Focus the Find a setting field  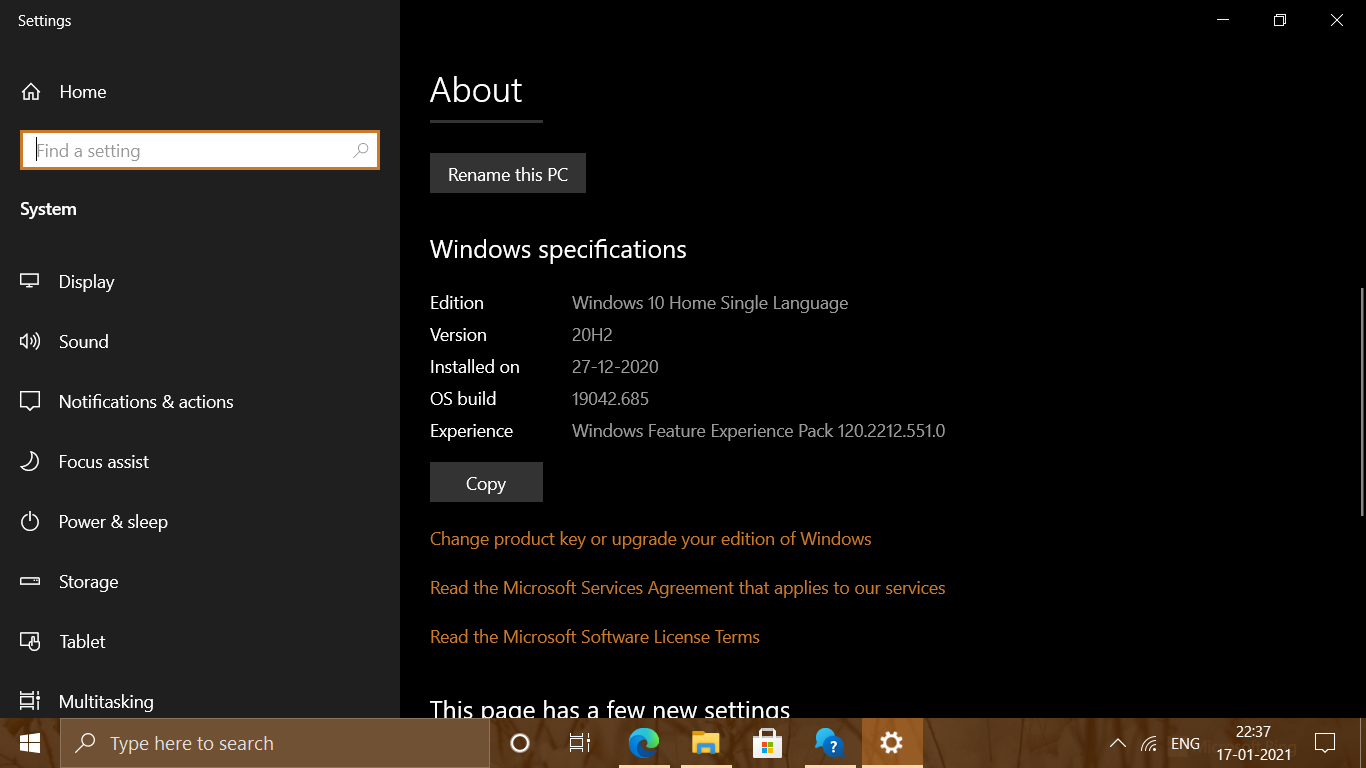200,151
